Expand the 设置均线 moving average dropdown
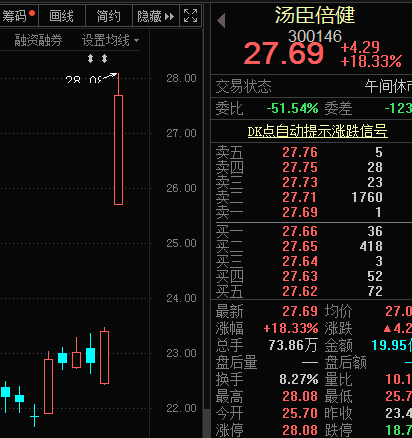The image size is (412, 438). 110,40
